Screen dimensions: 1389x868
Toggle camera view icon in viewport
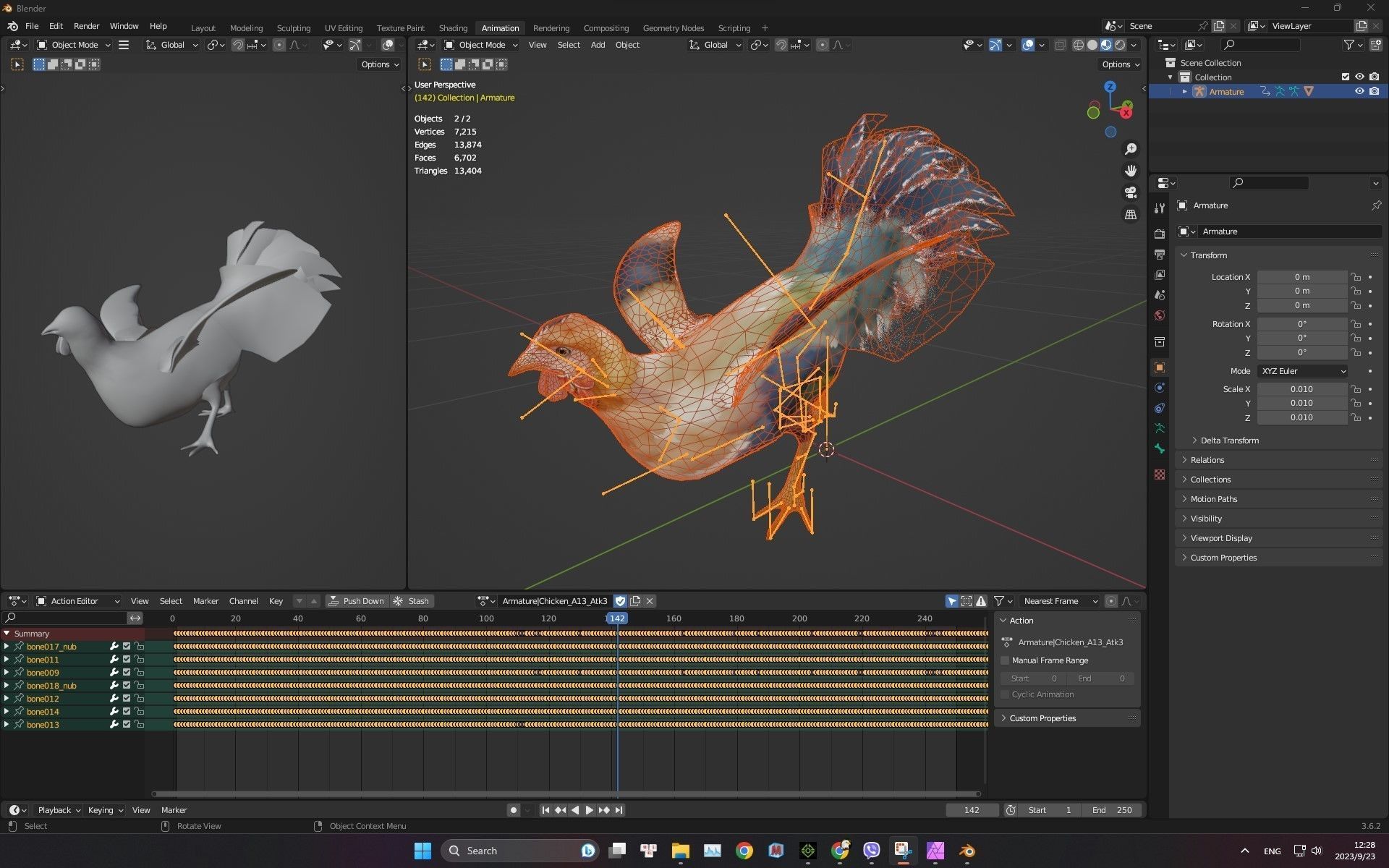(1130, 192)
